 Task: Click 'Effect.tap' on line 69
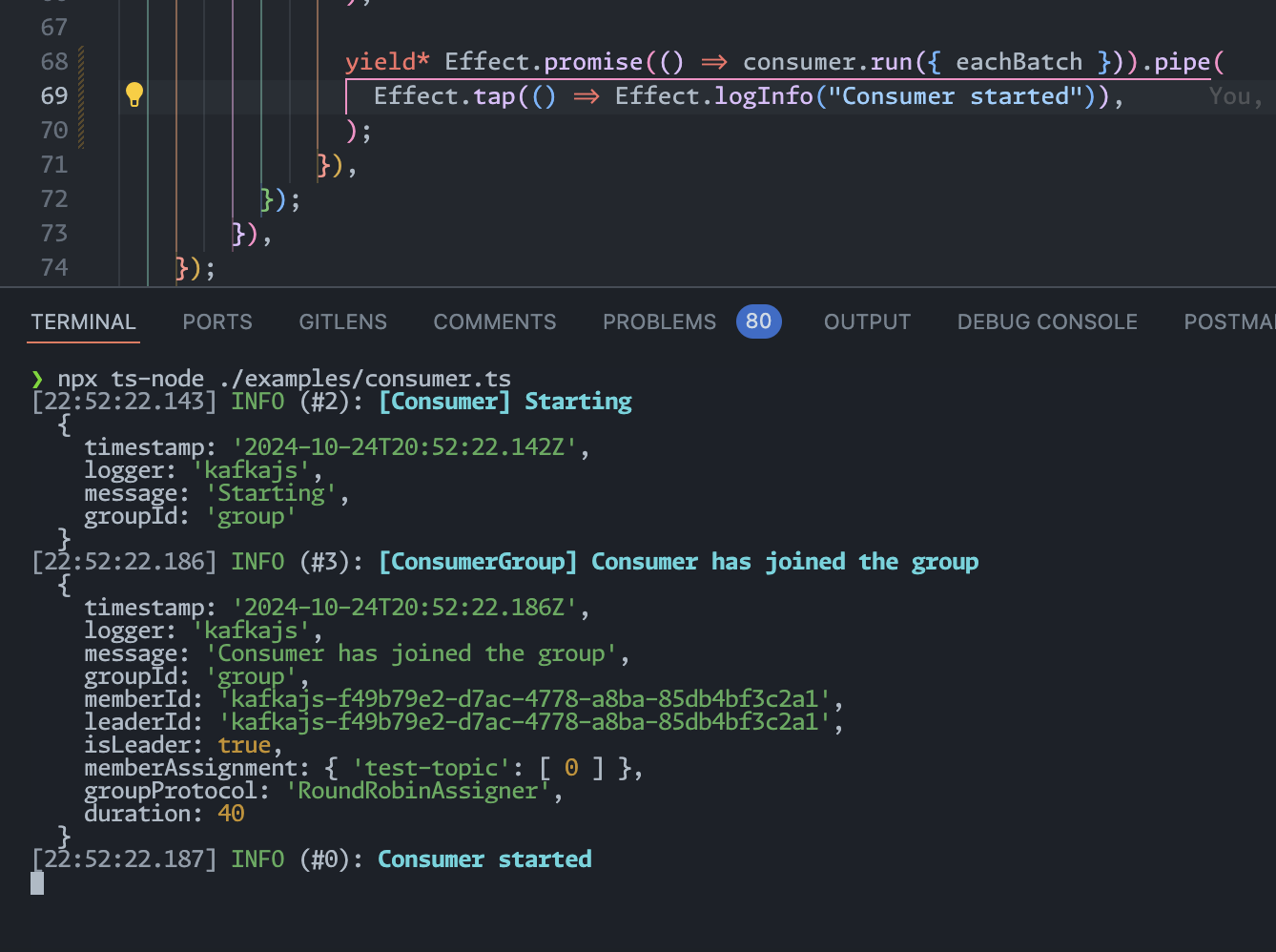click(x=444, y=96)
